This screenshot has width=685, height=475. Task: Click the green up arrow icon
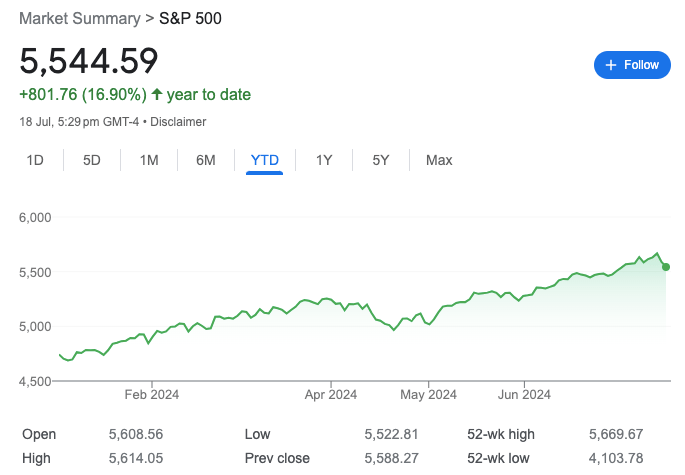click(157, 95)
